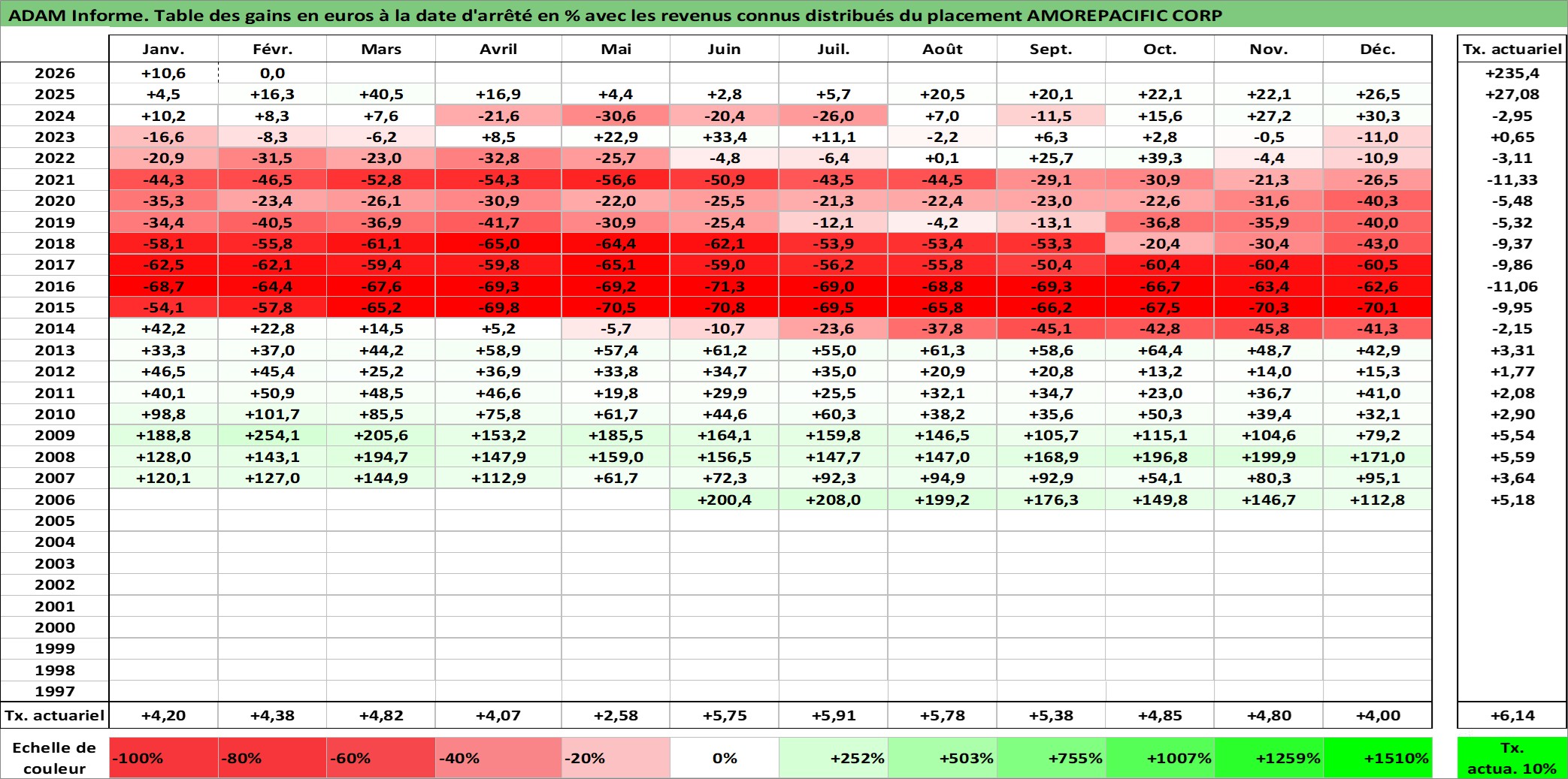
Task: Select the 2026 January value '+10,6'
Action: click(164, 73)
